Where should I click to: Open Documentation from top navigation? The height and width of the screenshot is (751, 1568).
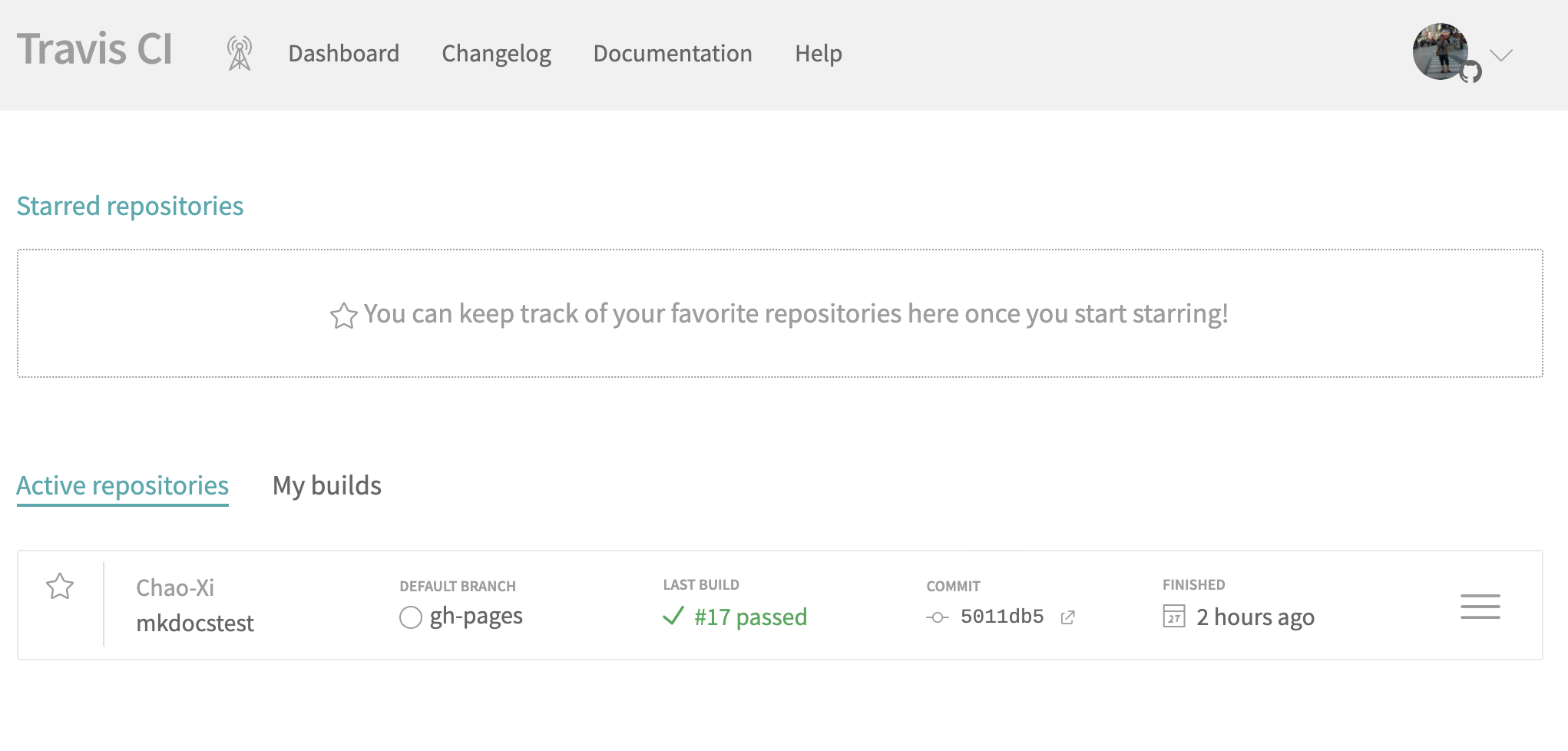tap(672, 54)
